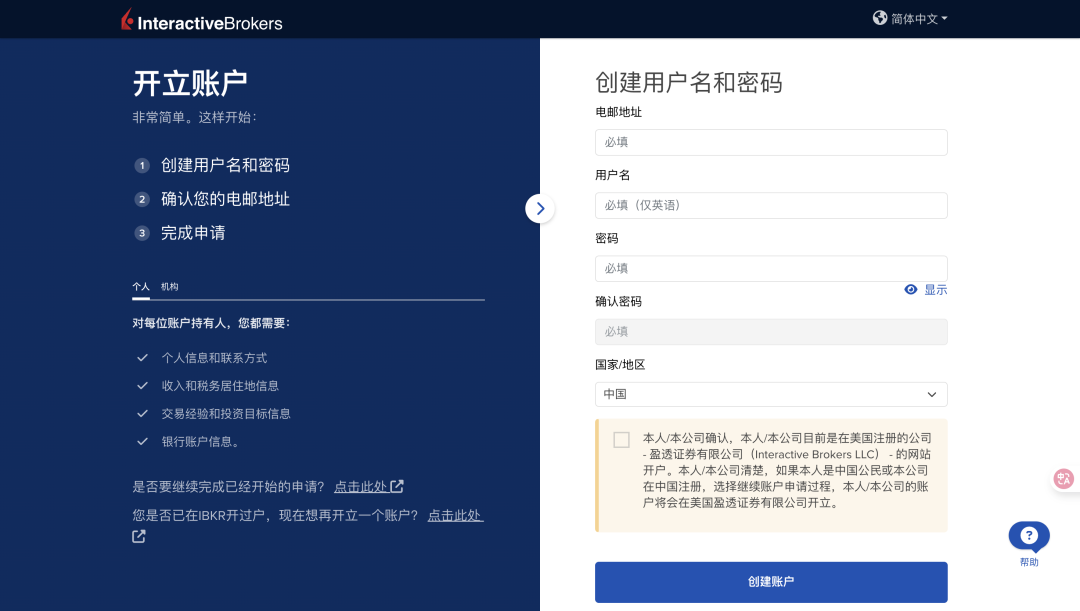Viewport: 1080px width, 611px height.
Task: Focus the 确认密码 input field
Action: pos(771,332)
